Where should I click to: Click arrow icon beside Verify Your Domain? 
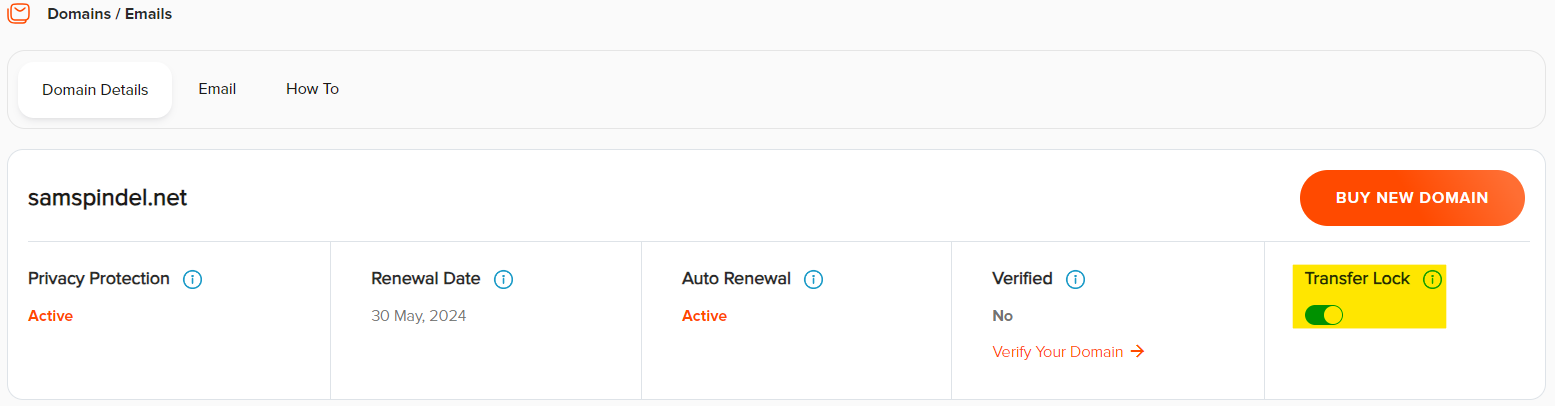1137,352
